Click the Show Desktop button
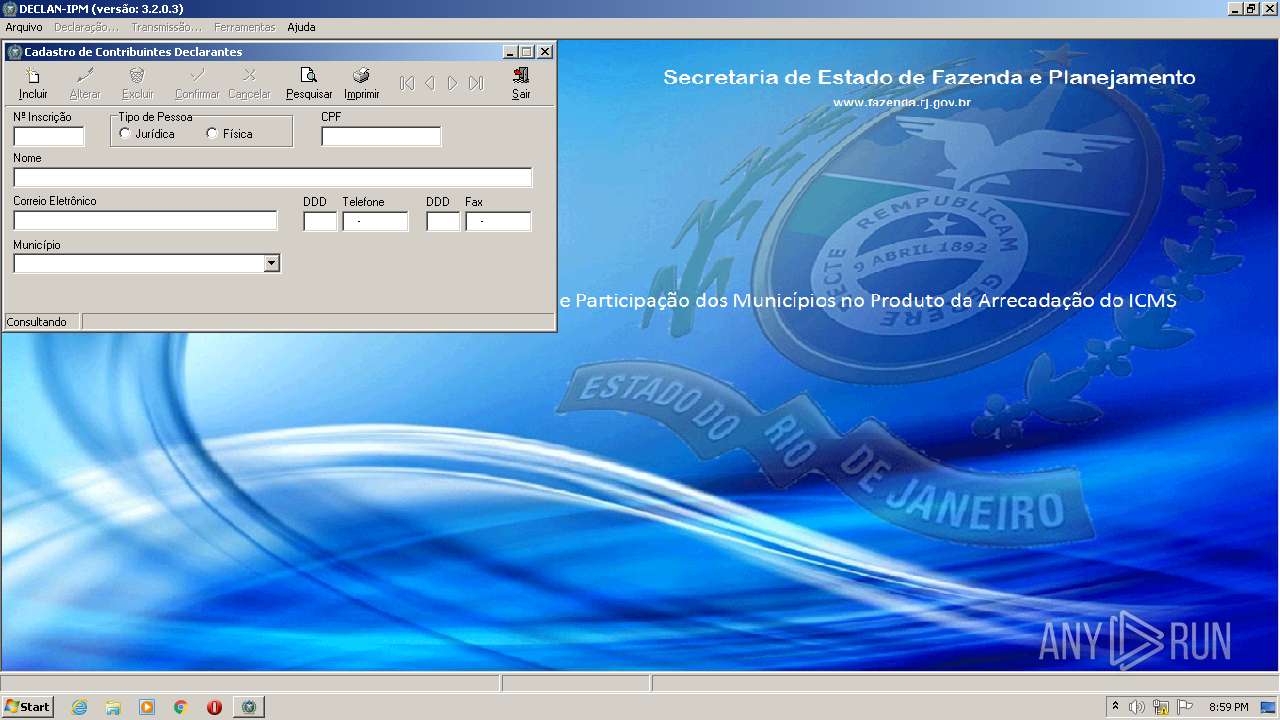 pos(1270,707)
